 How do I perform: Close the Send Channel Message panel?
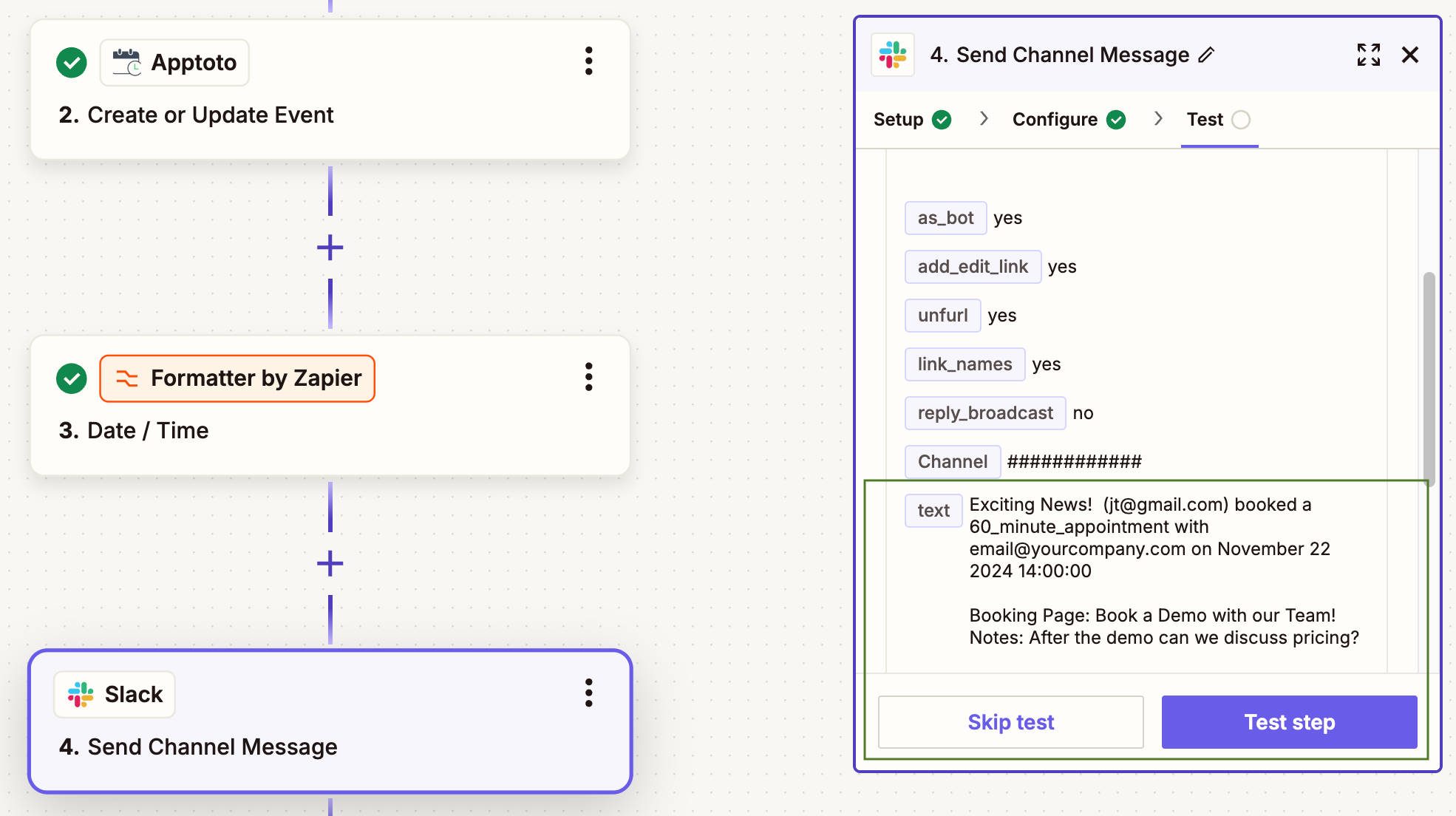pyautogui.click(x=1409, y=55)
